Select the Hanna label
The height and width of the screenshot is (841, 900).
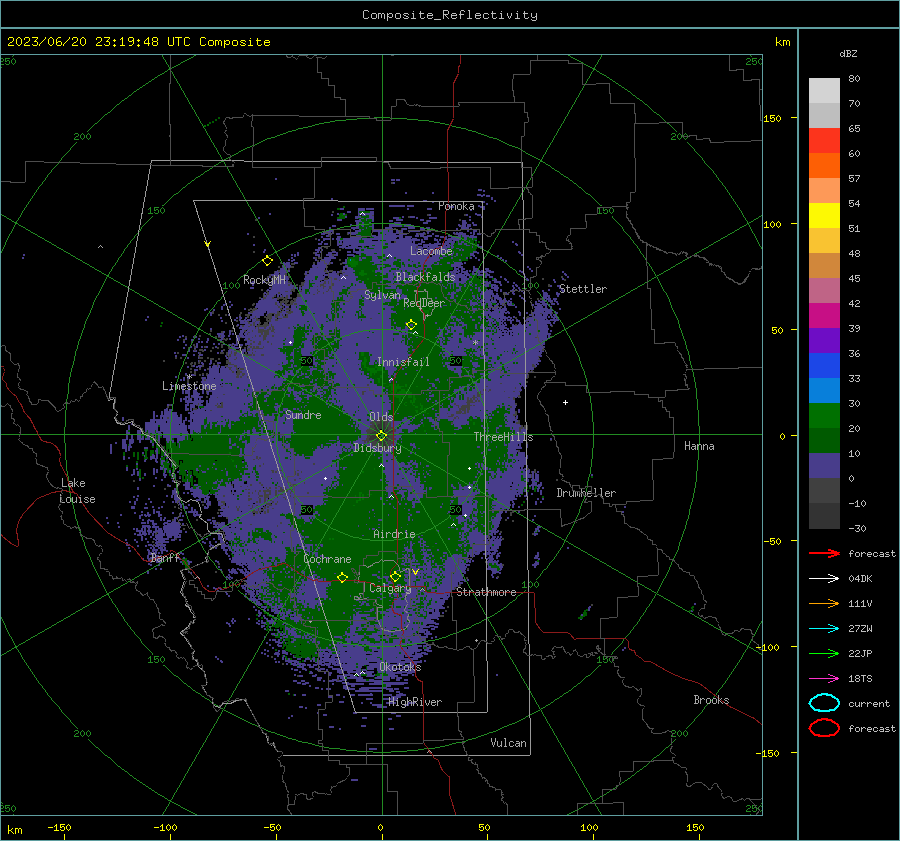tap(699, 446)
